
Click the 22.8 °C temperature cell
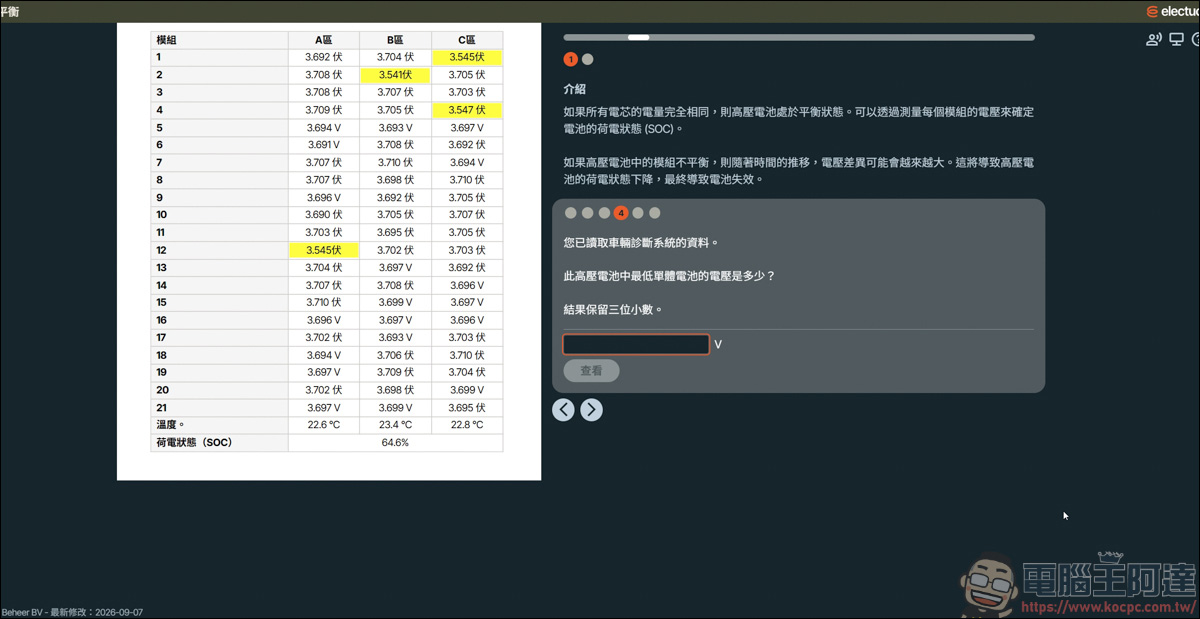click(467, 425)
